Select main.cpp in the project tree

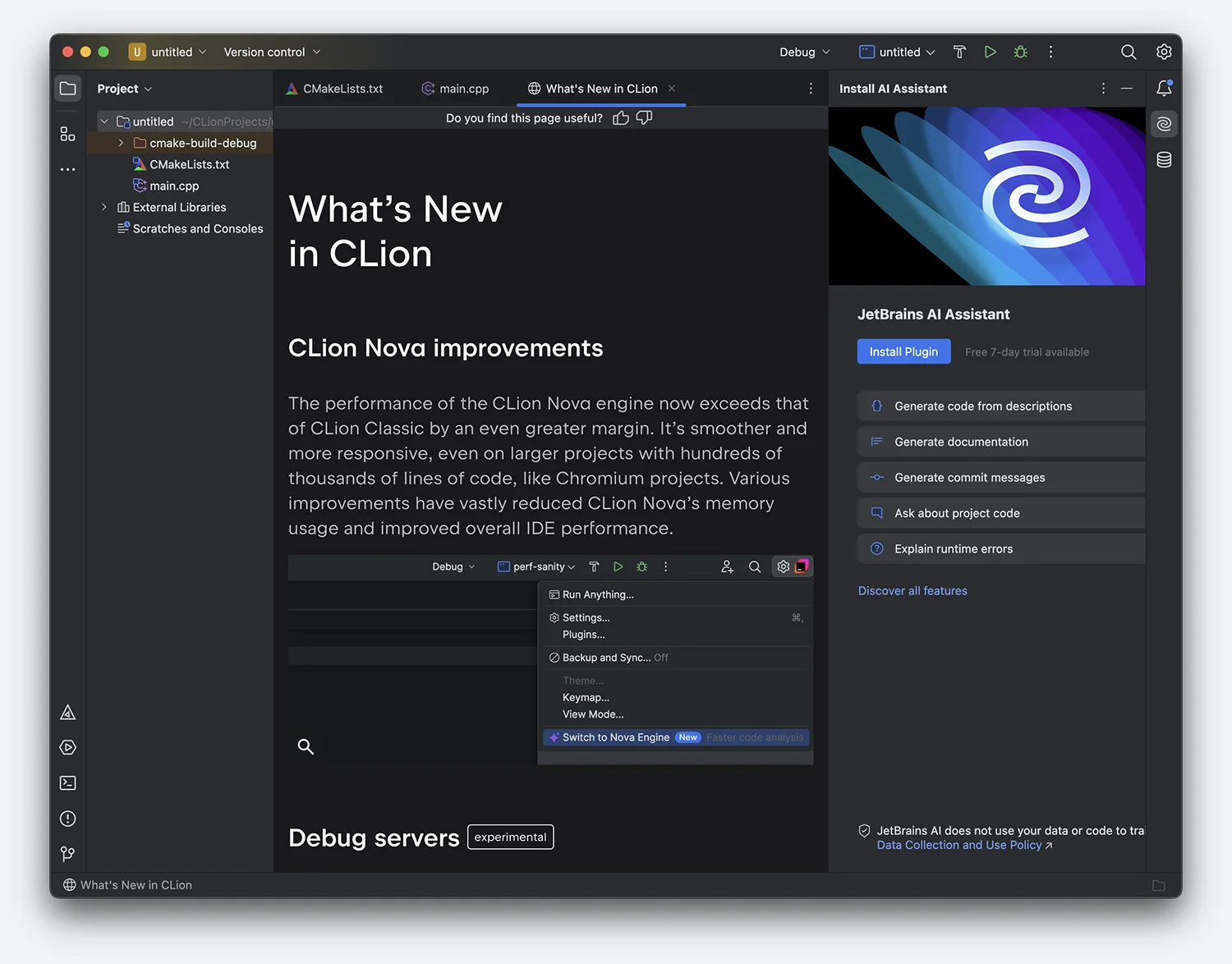click(x=166, y=186)
